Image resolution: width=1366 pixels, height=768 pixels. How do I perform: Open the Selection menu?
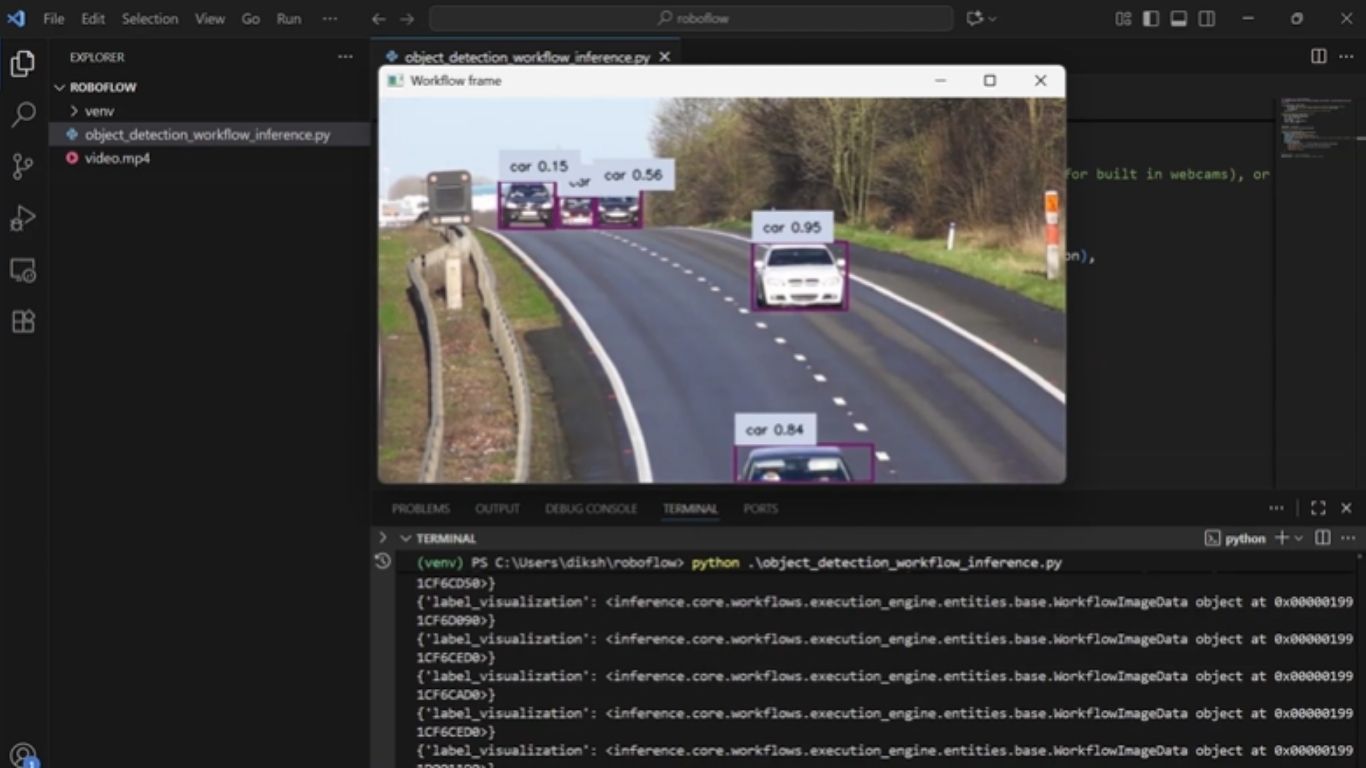pyautogui.click(x=150, y=19)
